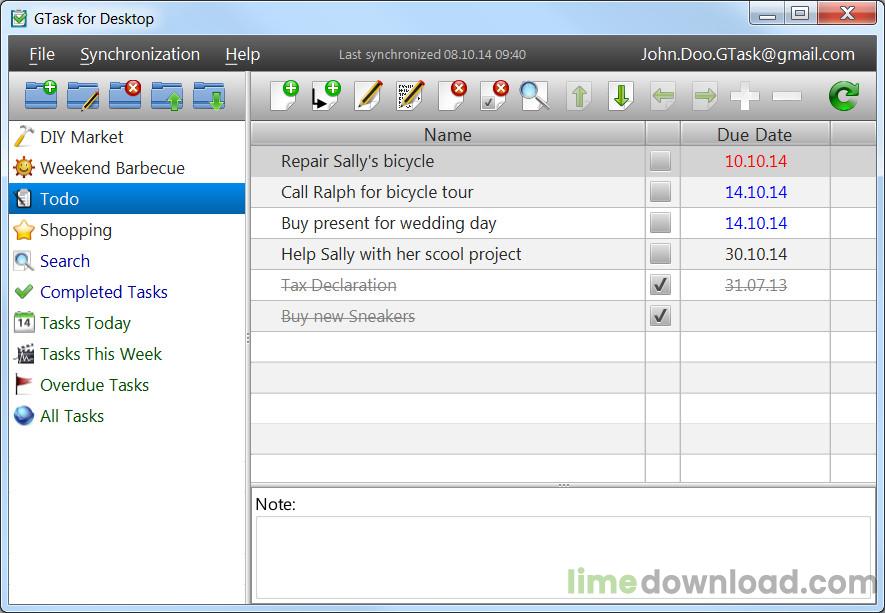Click the edit task pencil icon

[x=369, y=95]
